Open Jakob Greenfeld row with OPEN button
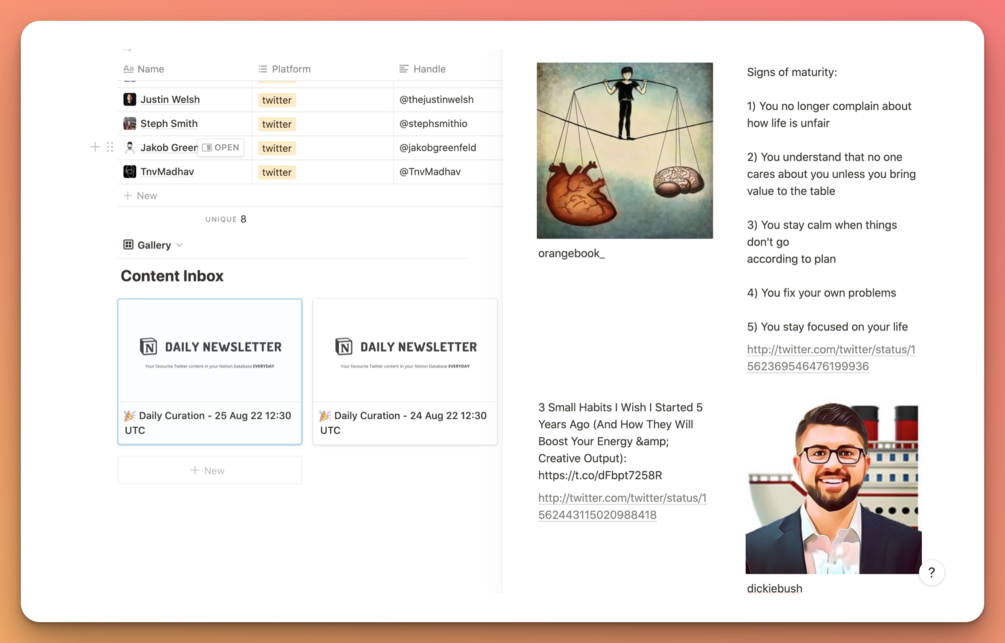1005x643 pixels. click(220, 147)
